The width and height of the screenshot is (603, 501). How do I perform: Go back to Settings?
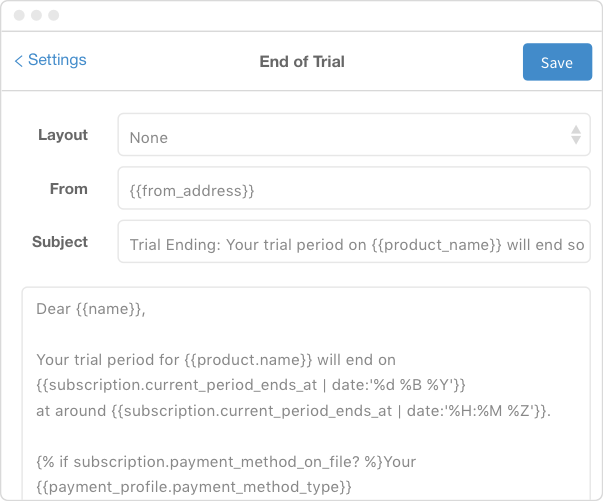[x=57, y=60]
